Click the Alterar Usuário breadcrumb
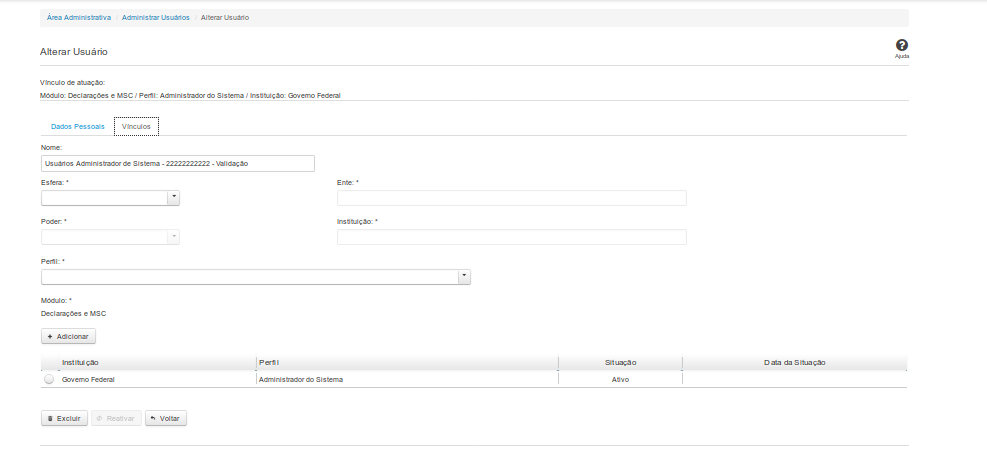 tap(225, 18)
